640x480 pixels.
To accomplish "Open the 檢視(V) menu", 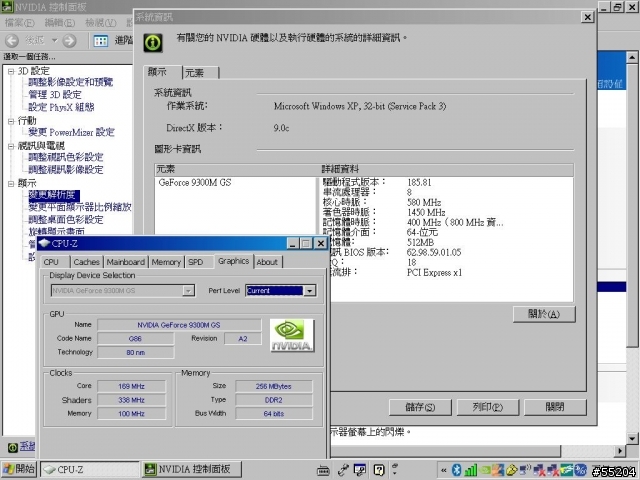I will click(101, 22).
